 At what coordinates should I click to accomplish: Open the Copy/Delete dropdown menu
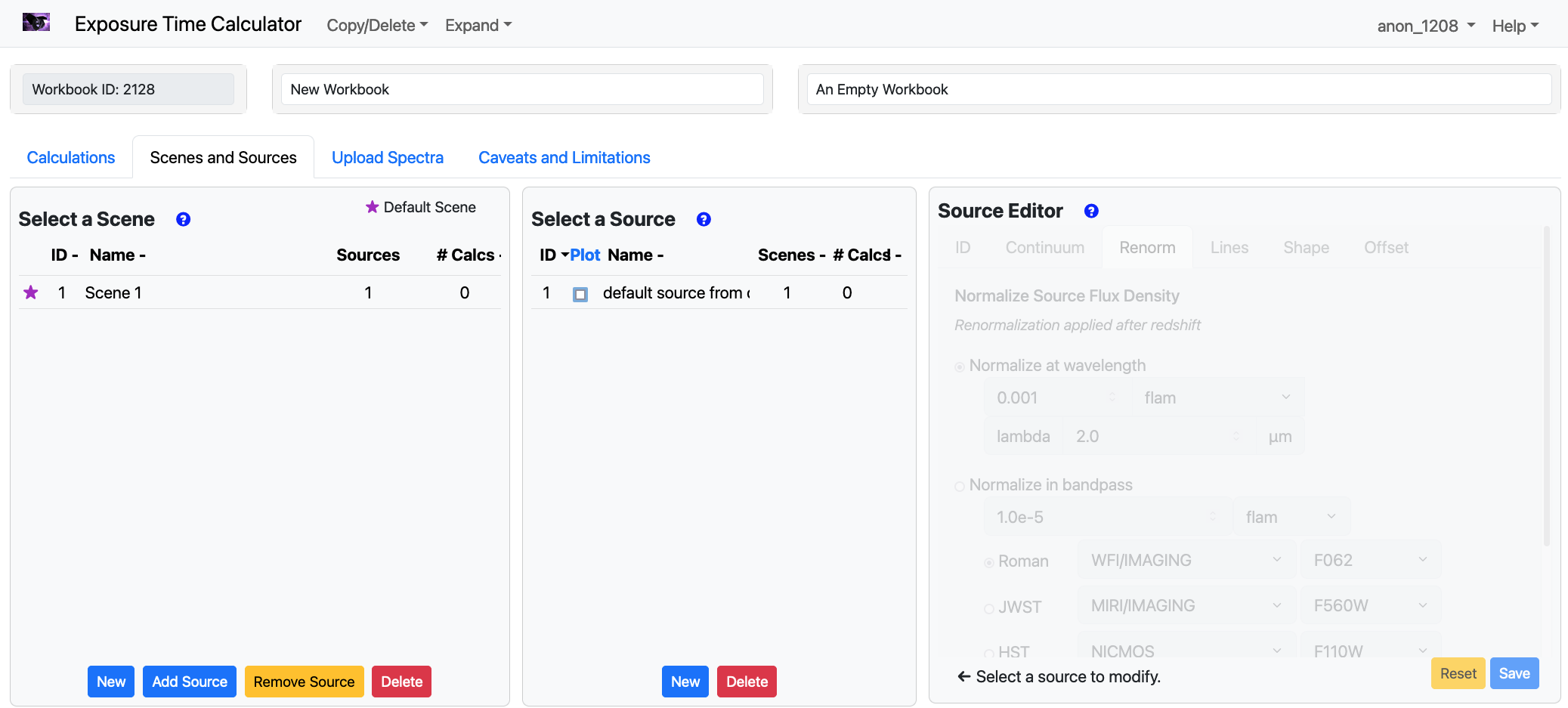pos(376,25)
